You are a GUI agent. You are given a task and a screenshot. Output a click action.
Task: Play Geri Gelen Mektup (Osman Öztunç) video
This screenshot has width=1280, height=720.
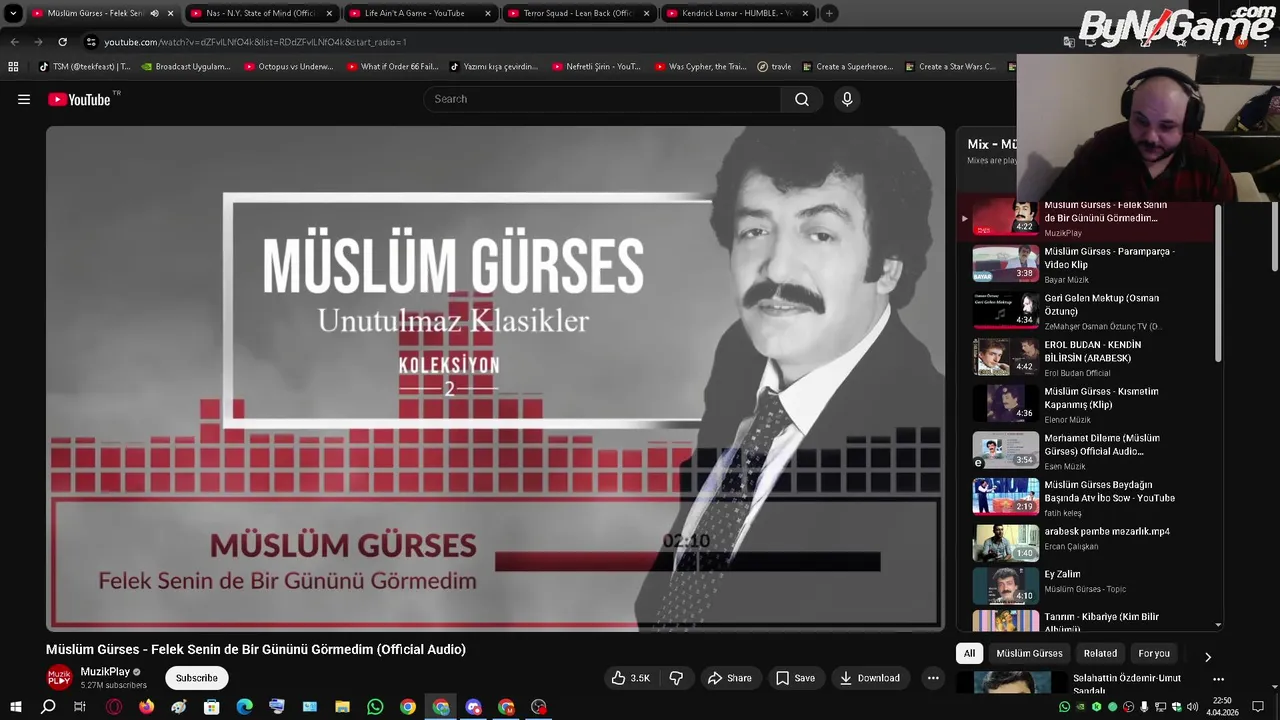point(1006,310)
